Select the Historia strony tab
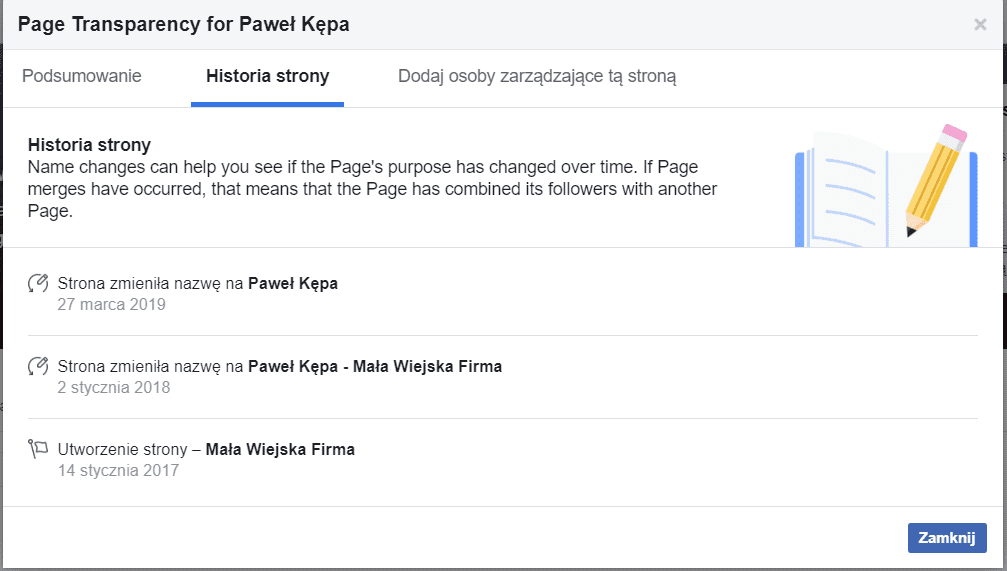Image resolution: width=1007 pixels, height=571 pixels. [x=267, y=76]
